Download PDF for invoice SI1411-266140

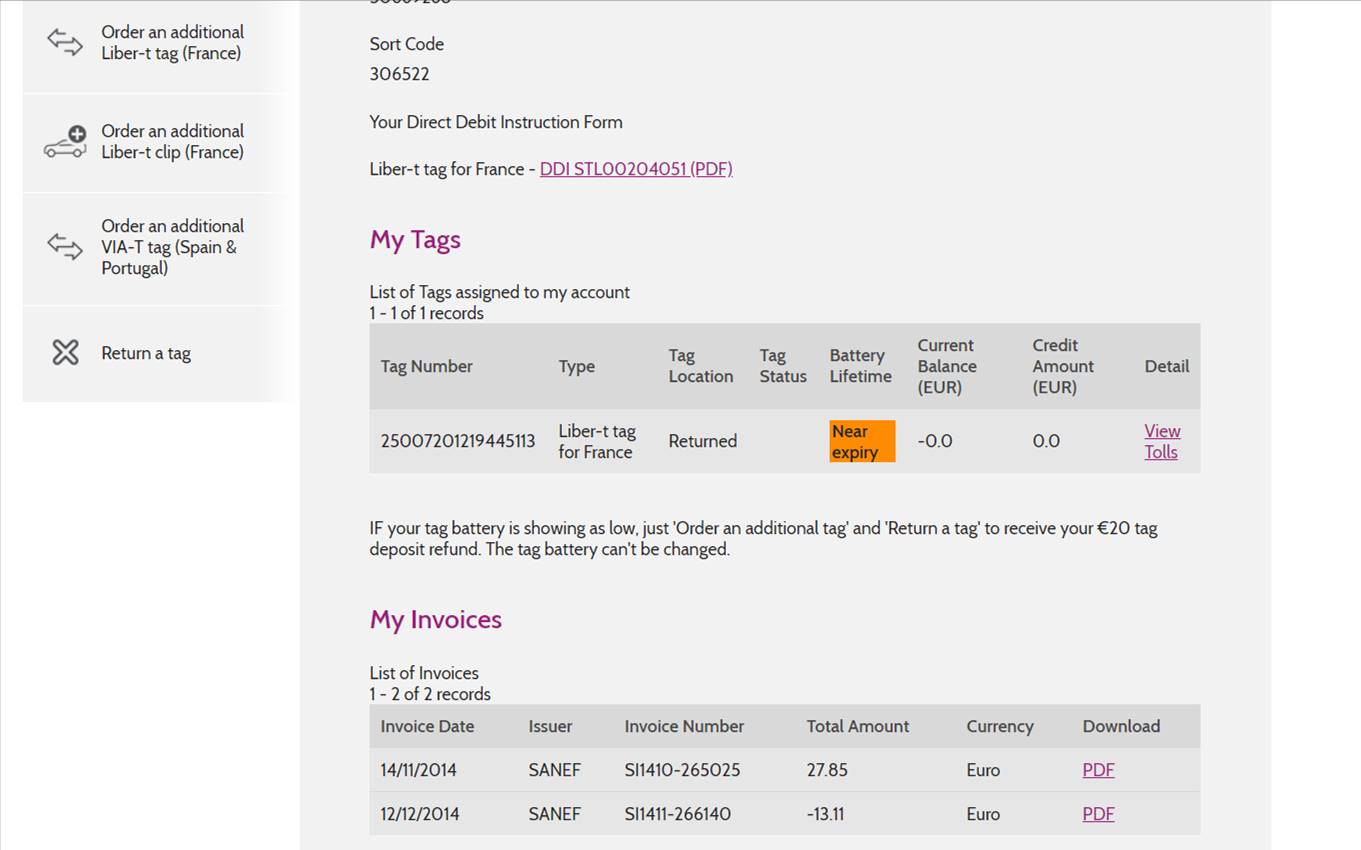click(x=1098, y=814)
